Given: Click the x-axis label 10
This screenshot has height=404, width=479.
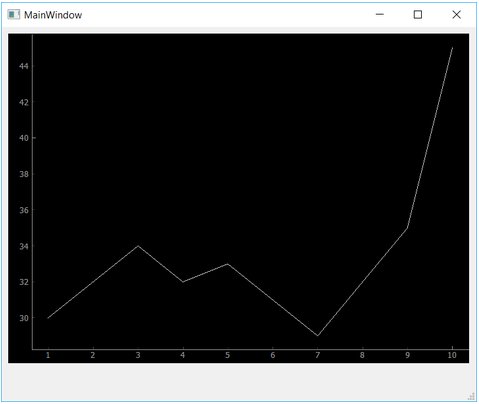Looking at the screenshot, I should (452, 355).
